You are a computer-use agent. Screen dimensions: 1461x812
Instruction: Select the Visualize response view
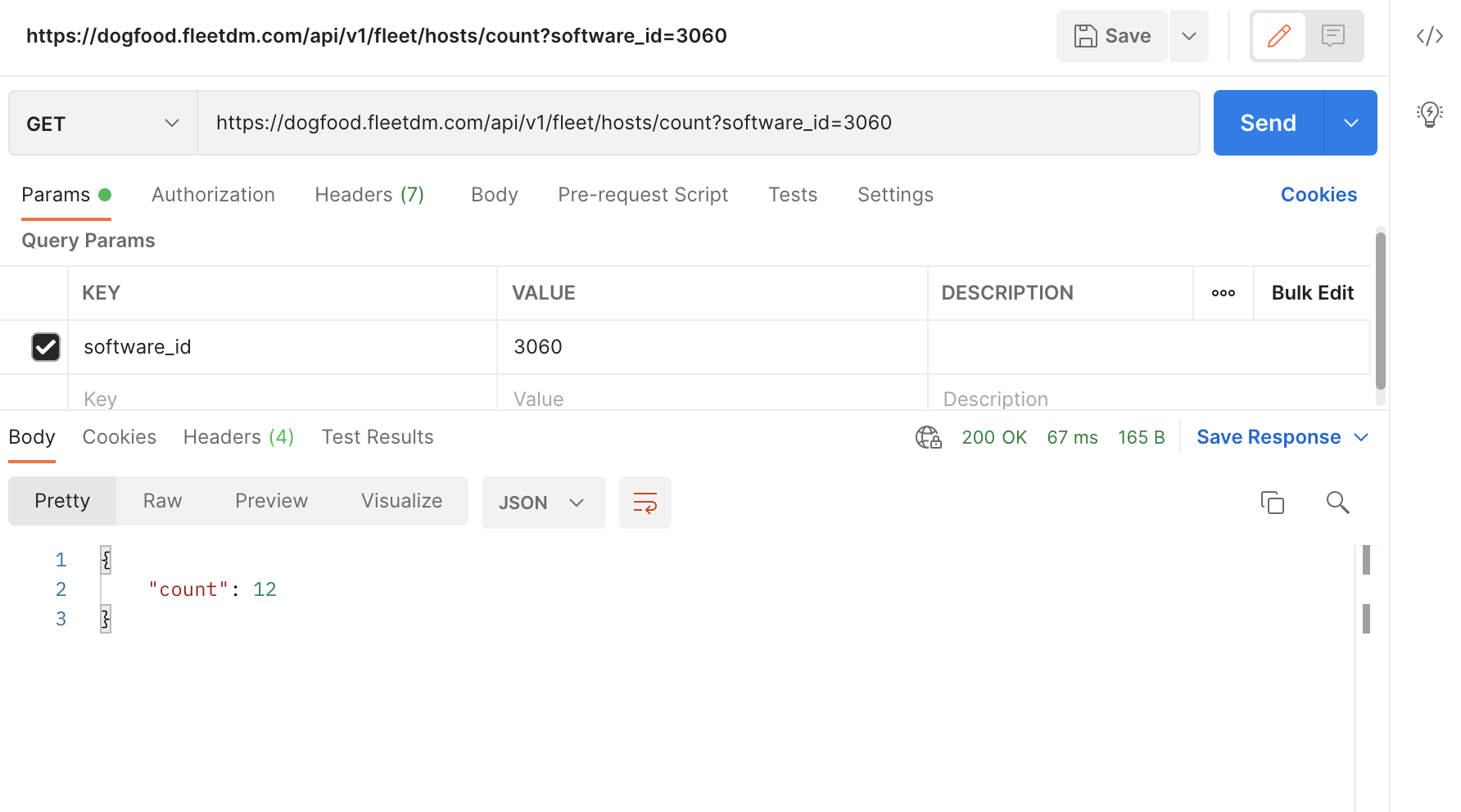point(401,500)
